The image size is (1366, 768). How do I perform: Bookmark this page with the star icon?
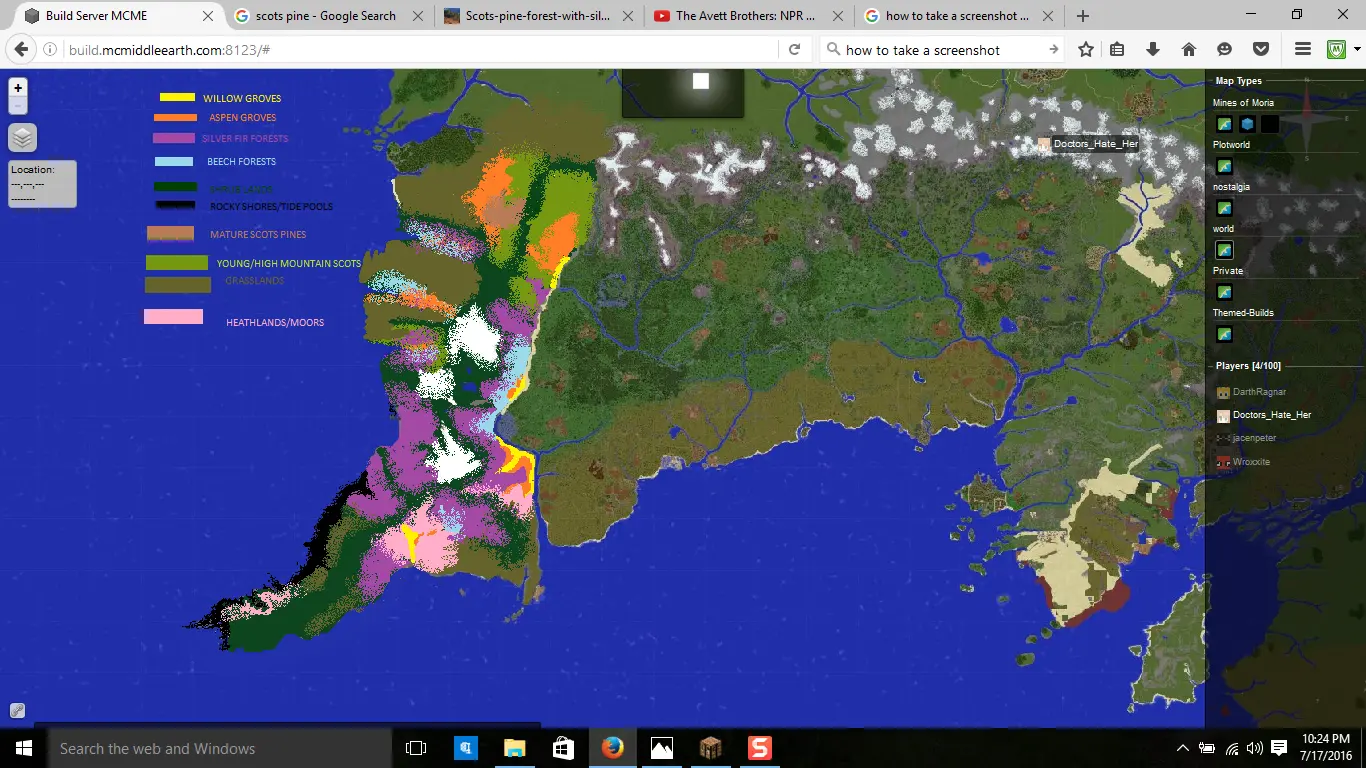[1086, 49]
